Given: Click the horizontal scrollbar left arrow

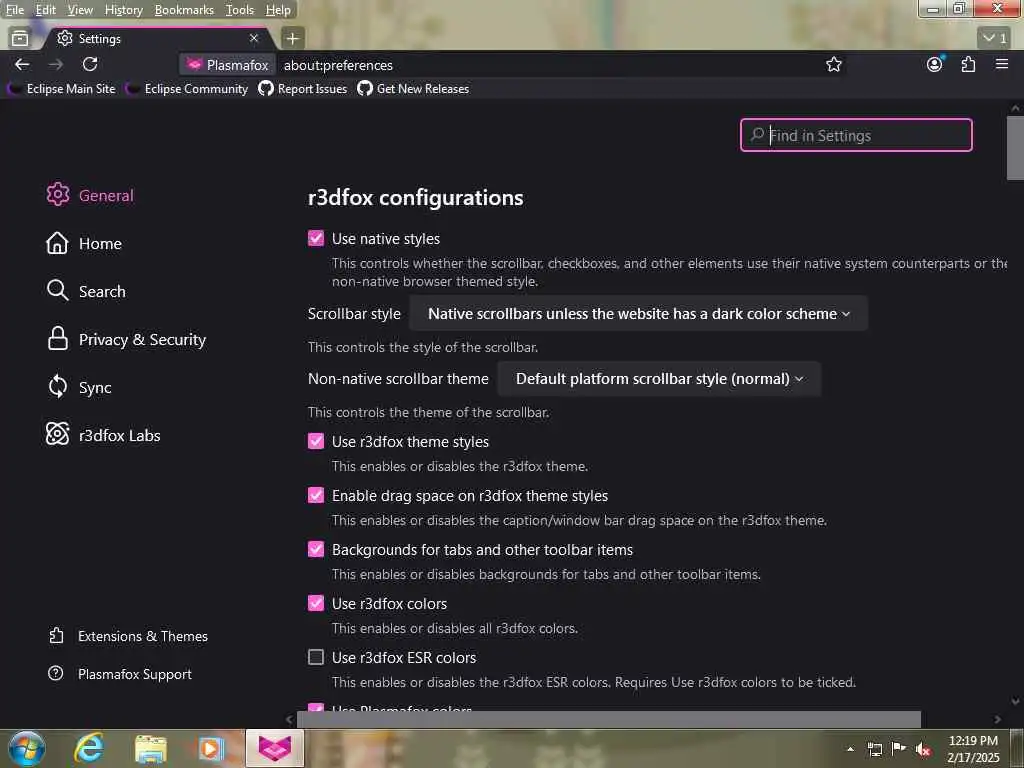Looking at the screenshot, I should coord(289,720).
